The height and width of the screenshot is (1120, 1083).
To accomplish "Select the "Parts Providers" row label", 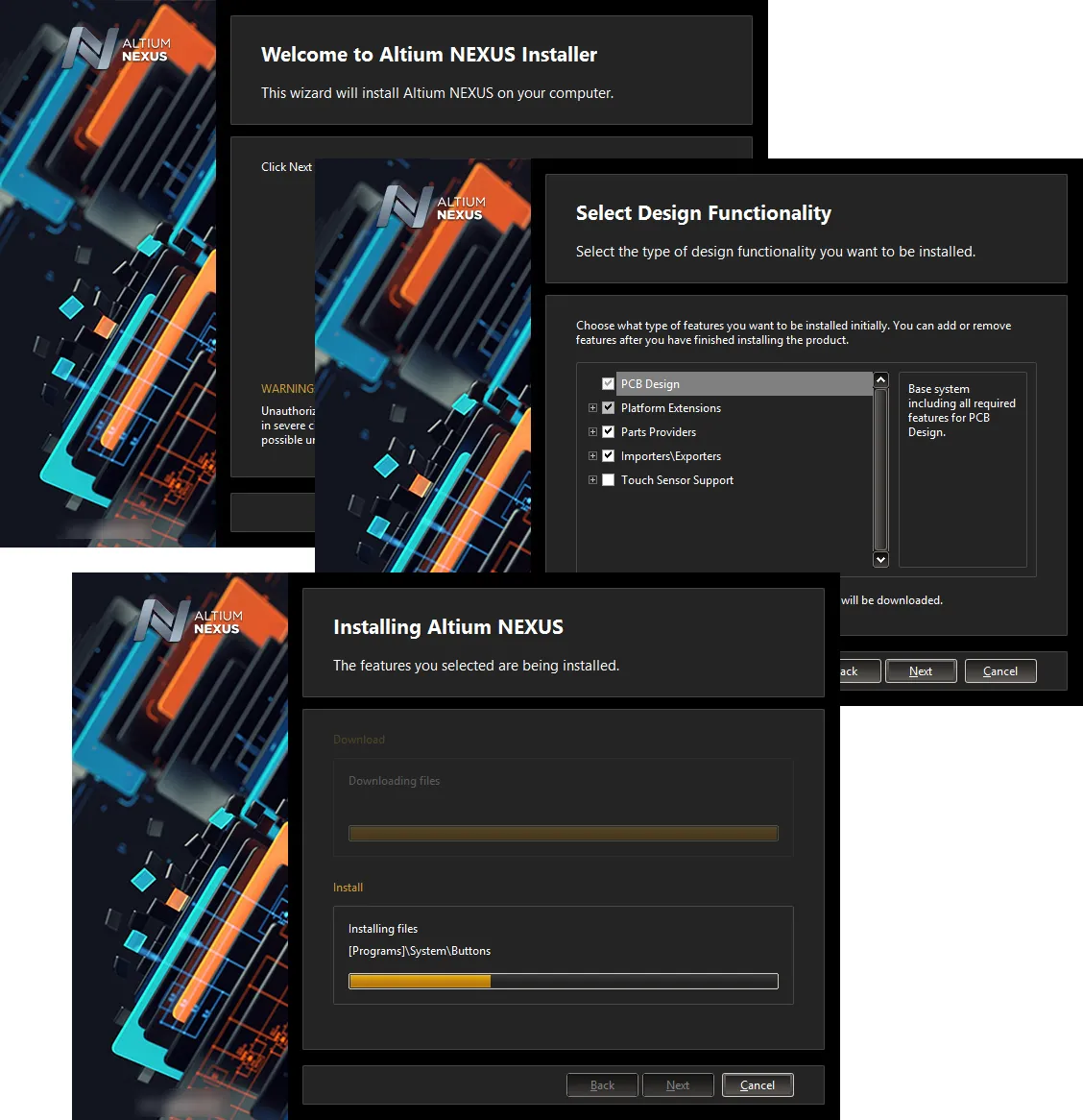I will click(x=659, y=431).
